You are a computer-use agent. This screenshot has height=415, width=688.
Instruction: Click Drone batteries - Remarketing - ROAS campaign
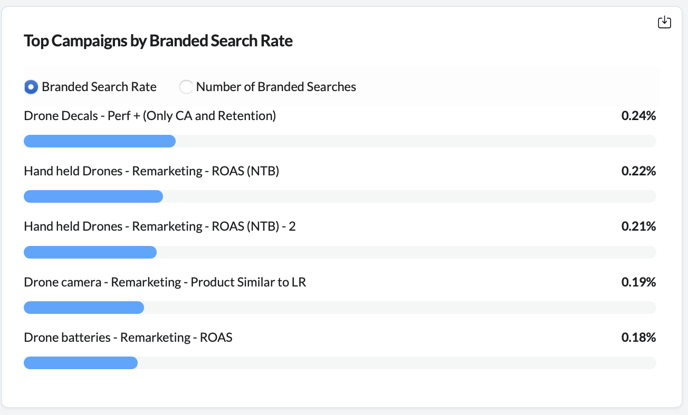pos(128,337)
